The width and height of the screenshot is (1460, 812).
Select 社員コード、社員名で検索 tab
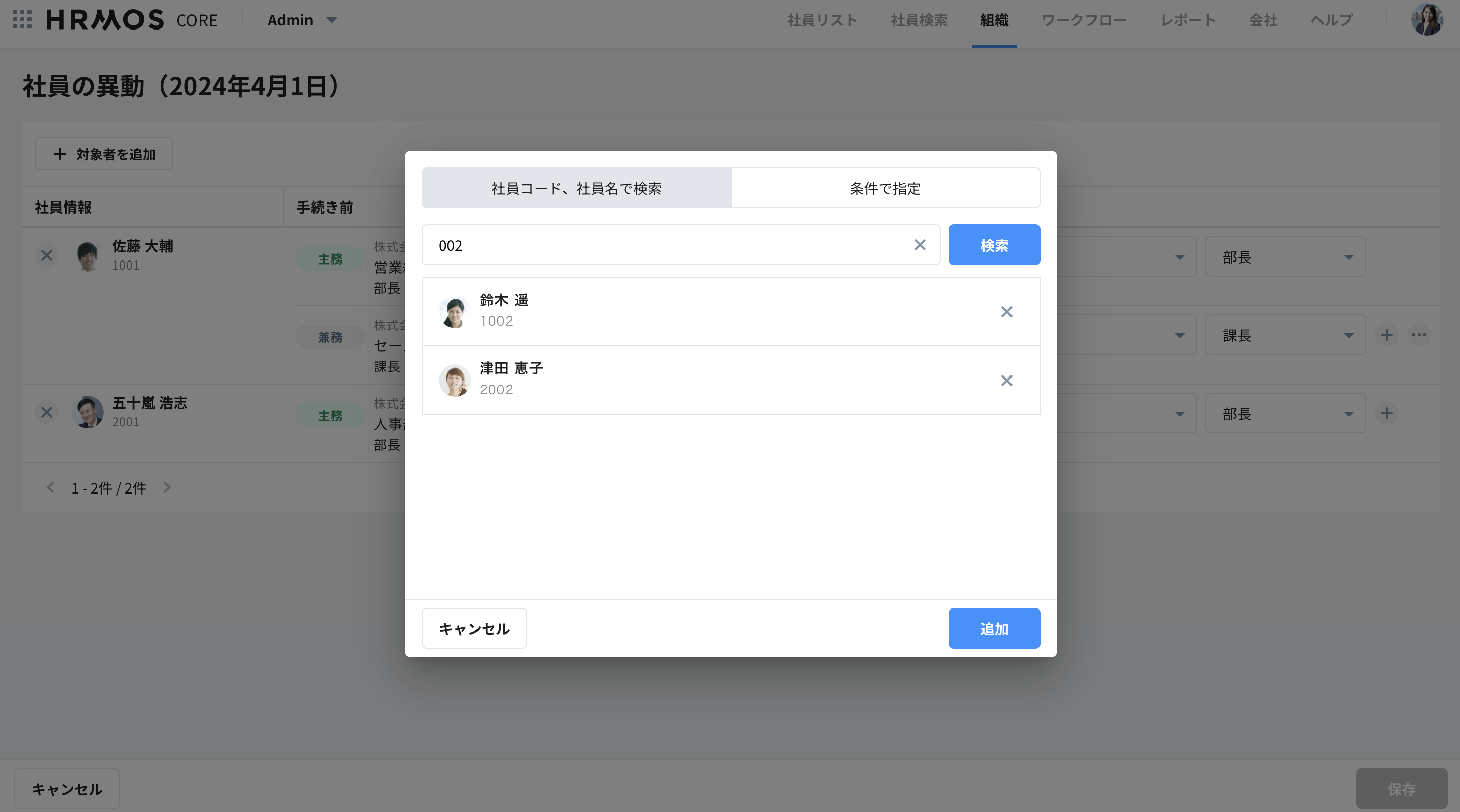(x=576, y=188)
